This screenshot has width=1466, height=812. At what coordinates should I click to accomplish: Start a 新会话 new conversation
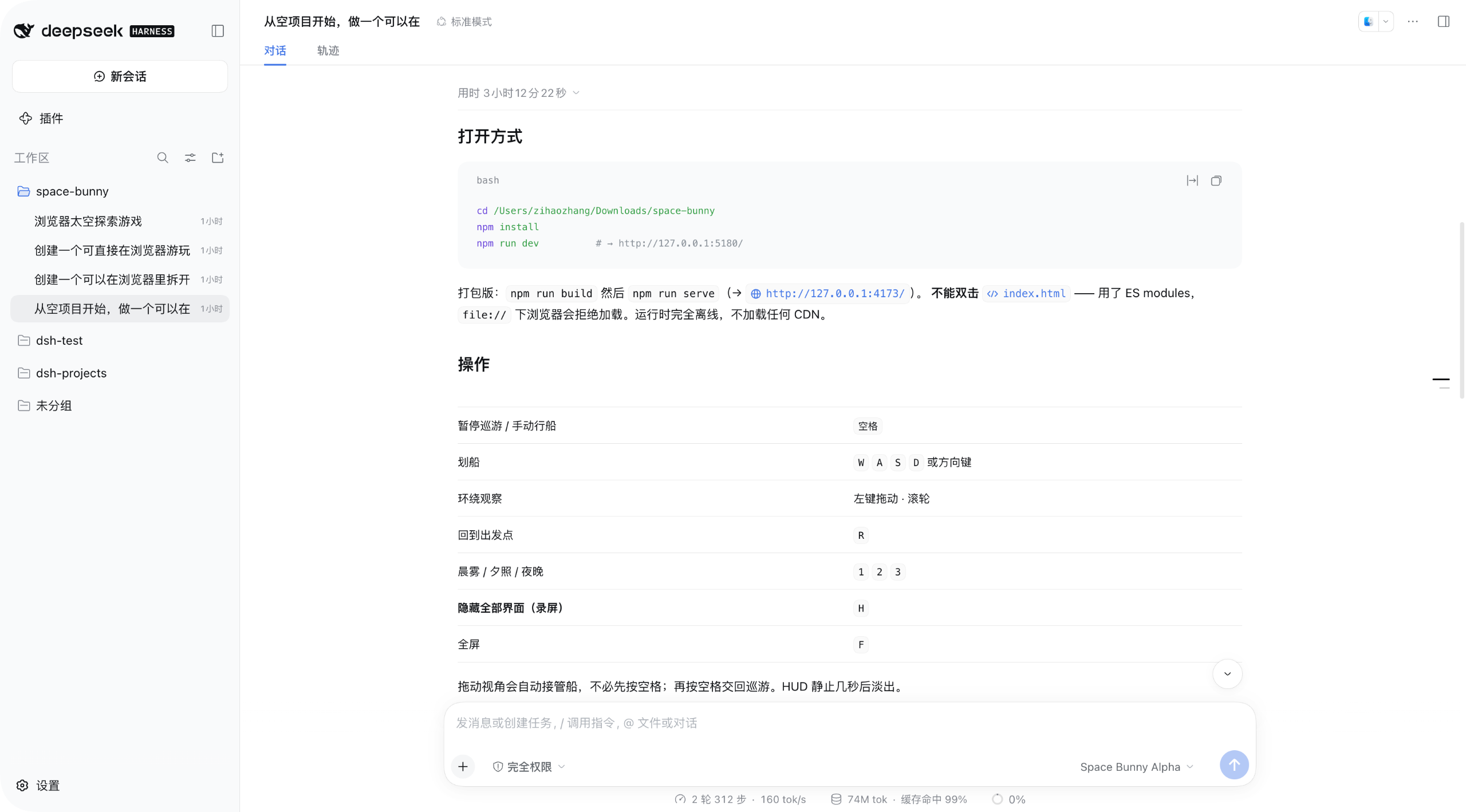pos(120,76)
